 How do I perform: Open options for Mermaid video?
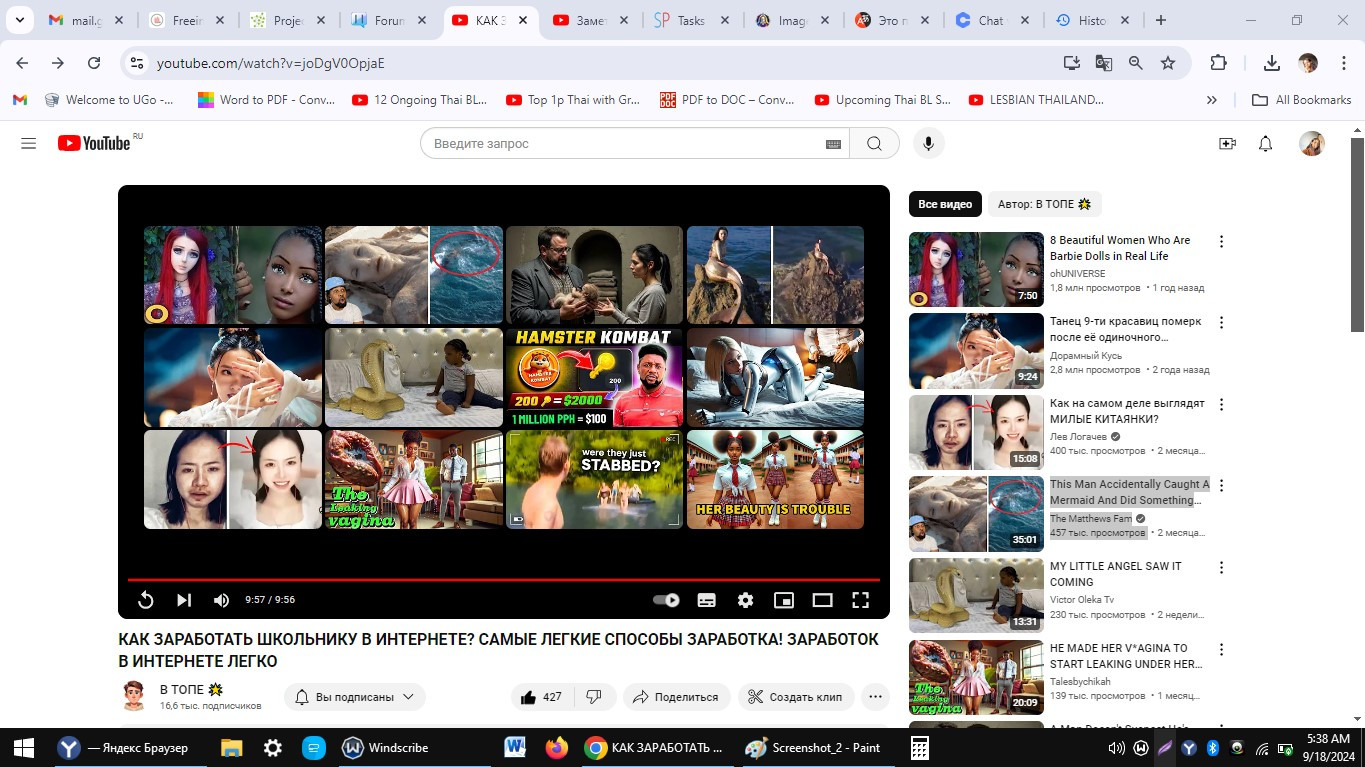1221,486
